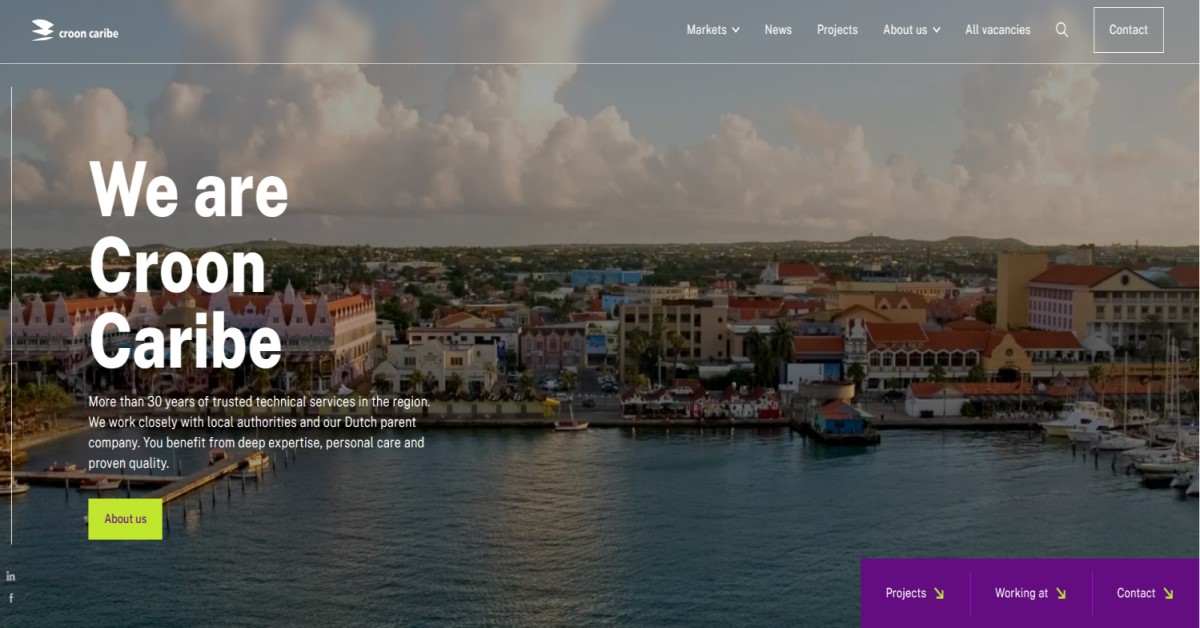Click the arrow icon beside purple-bar Contact
This screenshot has height=628, width=1200.
coord(1168,593)
